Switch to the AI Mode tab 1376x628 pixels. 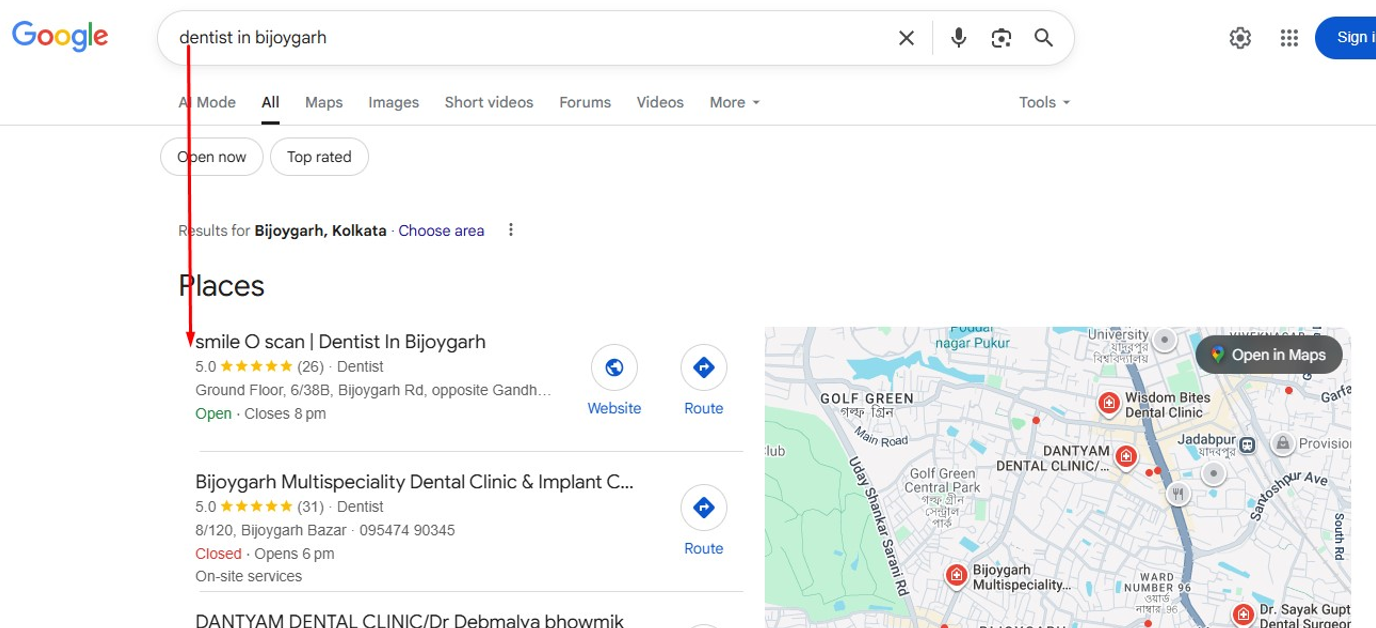coord(207,102)
